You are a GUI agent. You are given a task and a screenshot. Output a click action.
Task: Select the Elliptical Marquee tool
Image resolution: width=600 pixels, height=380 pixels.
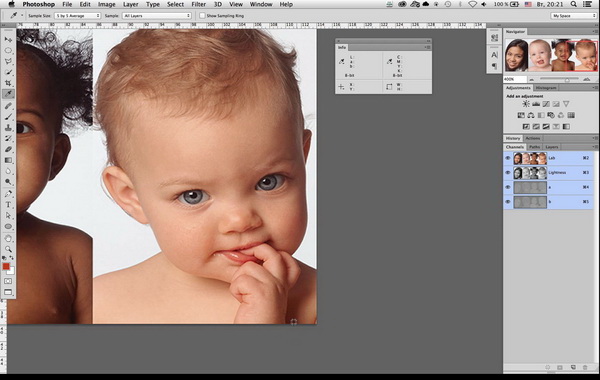click(8, 51)
